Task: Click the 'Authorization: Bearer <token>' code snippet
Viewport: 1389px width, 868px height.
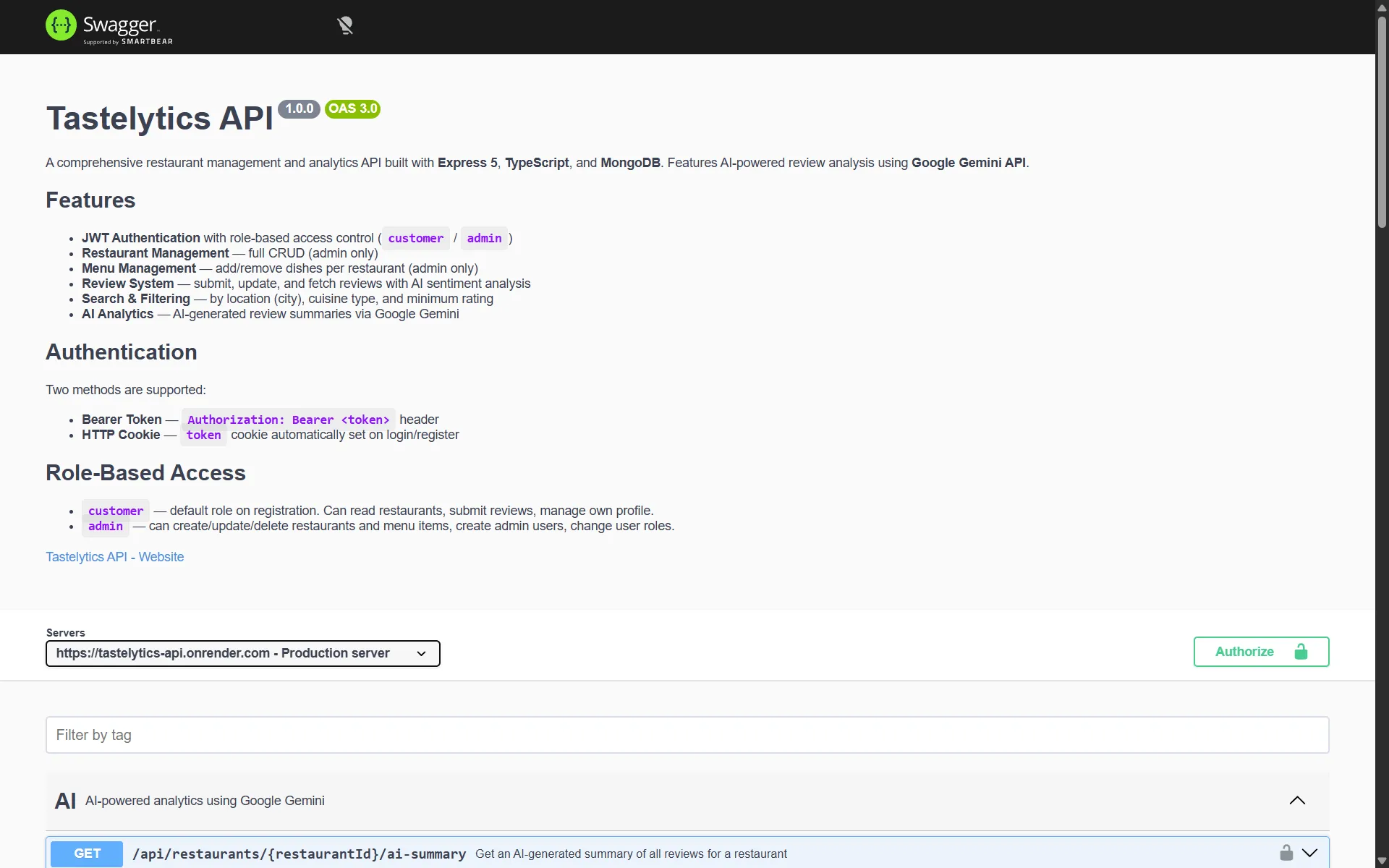Action: [289, 420]
